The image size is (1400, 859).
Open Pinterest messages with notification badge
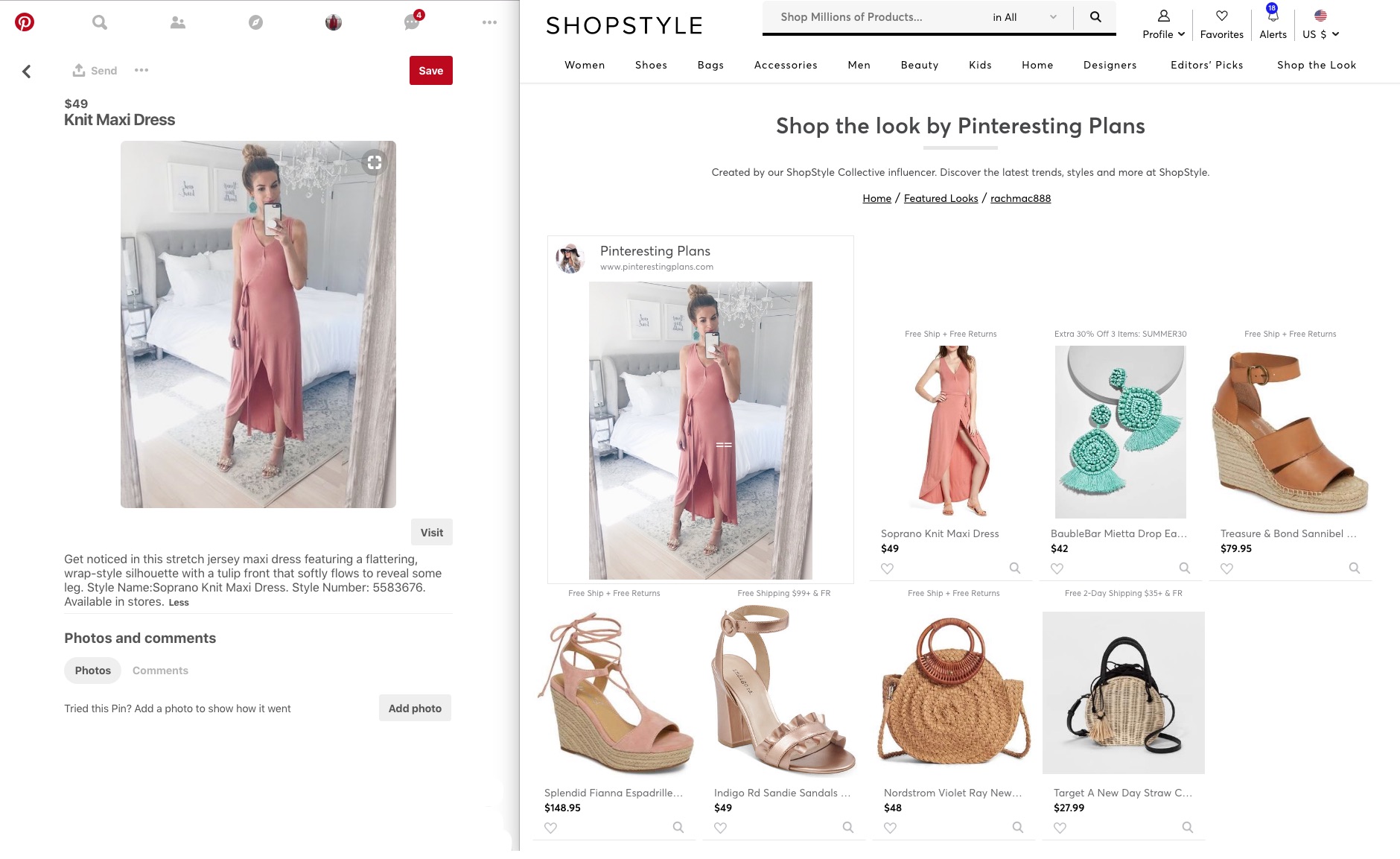click(x=412, y=22)
